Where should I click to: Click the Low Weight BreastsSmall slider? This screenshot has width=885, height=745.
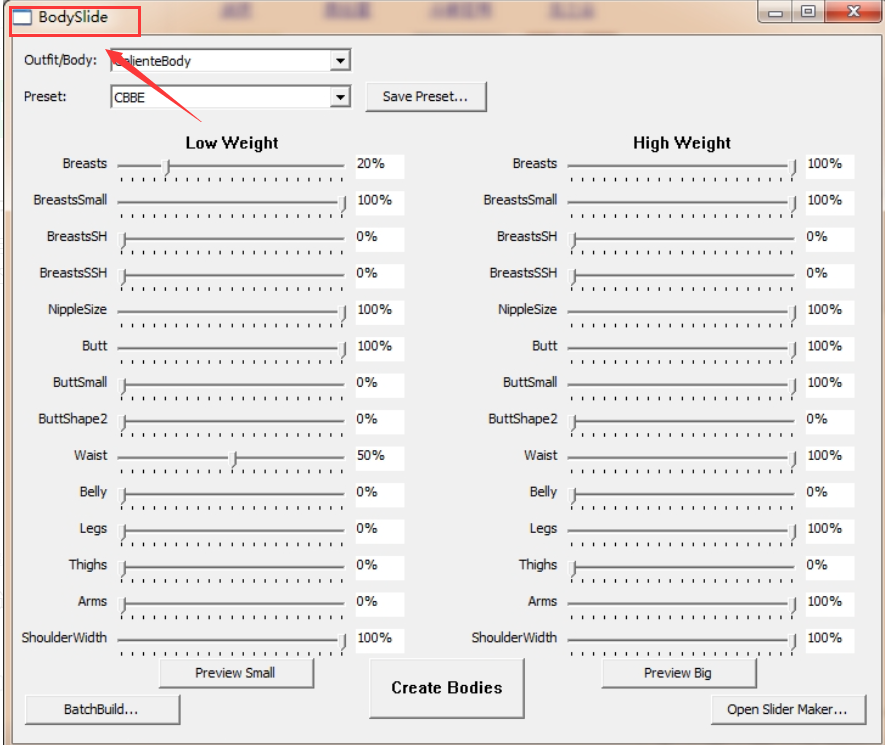(231, 205)
